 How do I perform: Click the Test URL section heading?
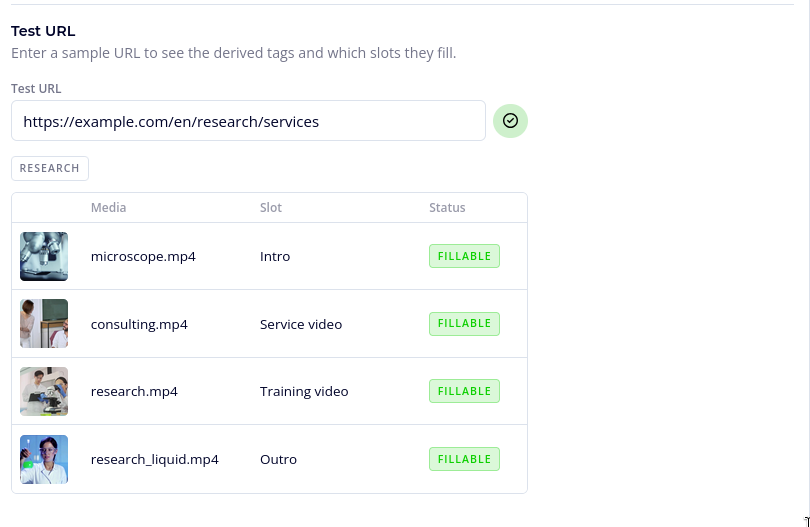(x=43, y=31)
